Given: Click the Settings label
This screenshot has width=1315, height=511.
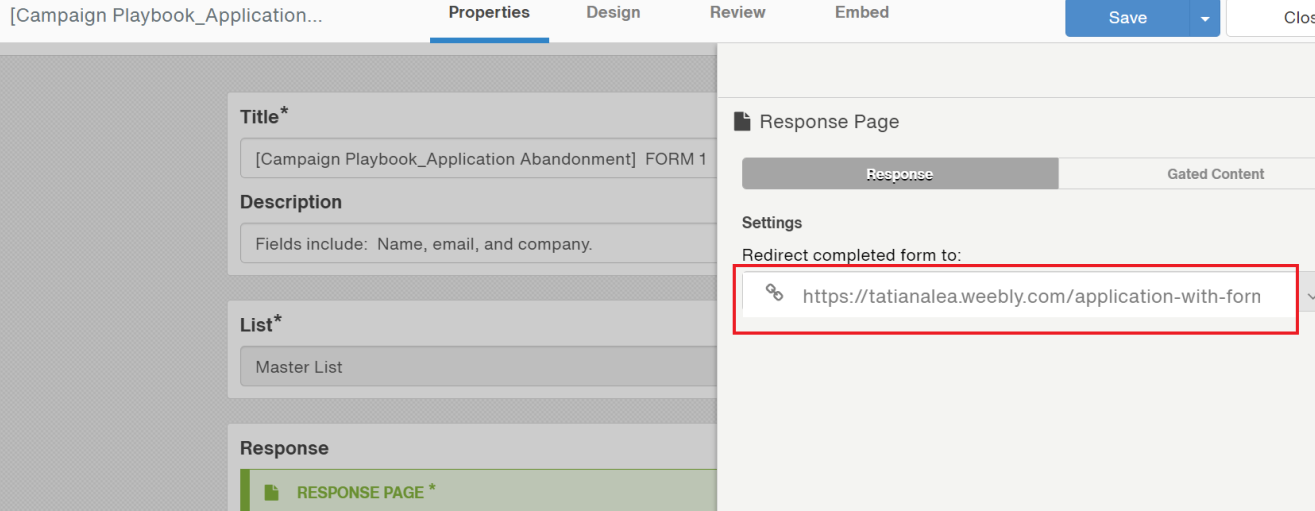Looking at the screenshot, I should (x=772, y=223).
